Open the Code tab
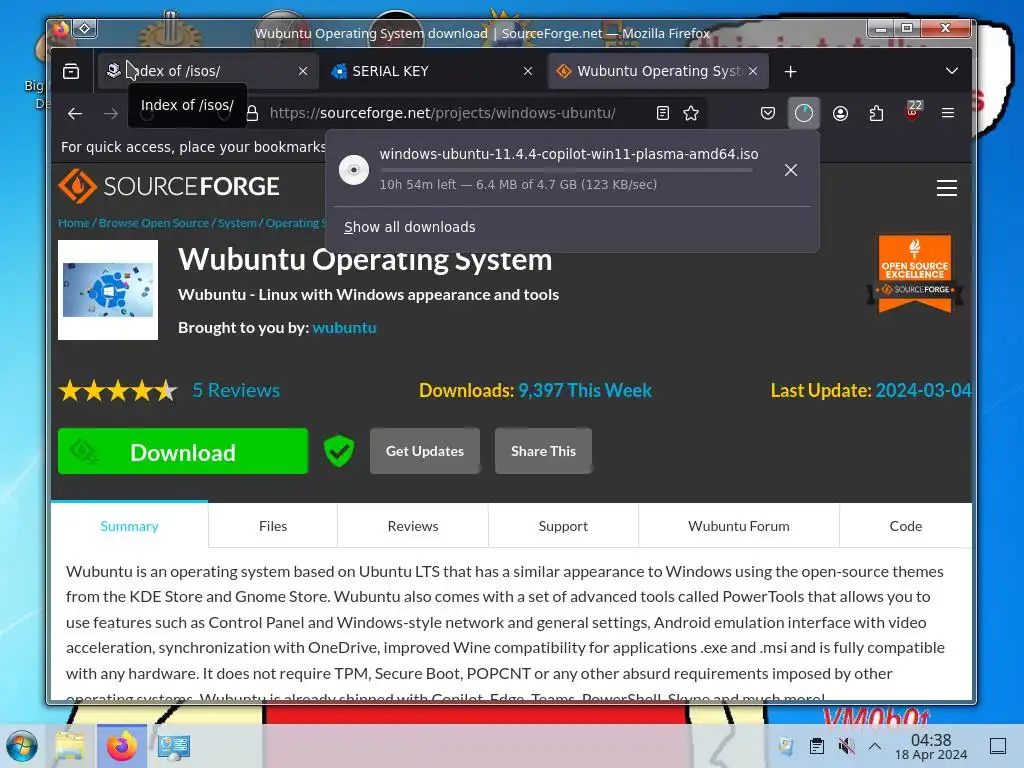Image resolution: width=1024 pixels, height=768 pixels. [x=905, y=526]
